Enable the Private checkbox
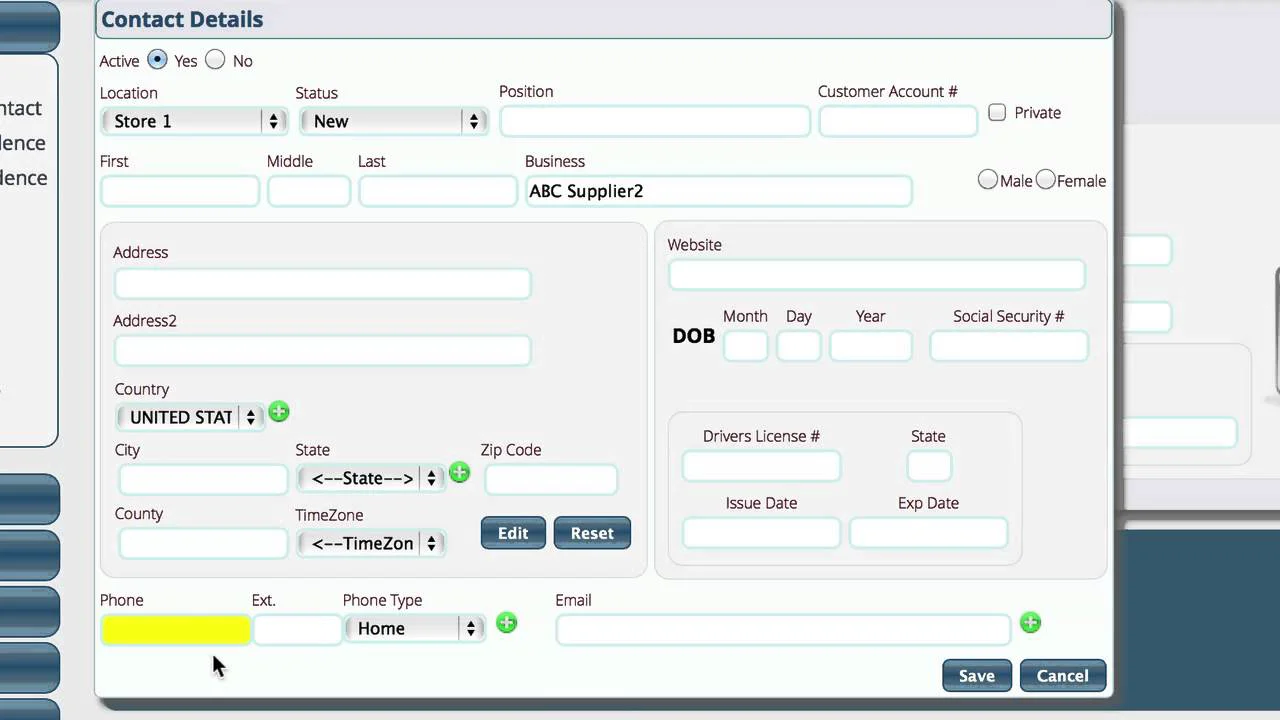 pyautogui.click(x=997, y=112)
